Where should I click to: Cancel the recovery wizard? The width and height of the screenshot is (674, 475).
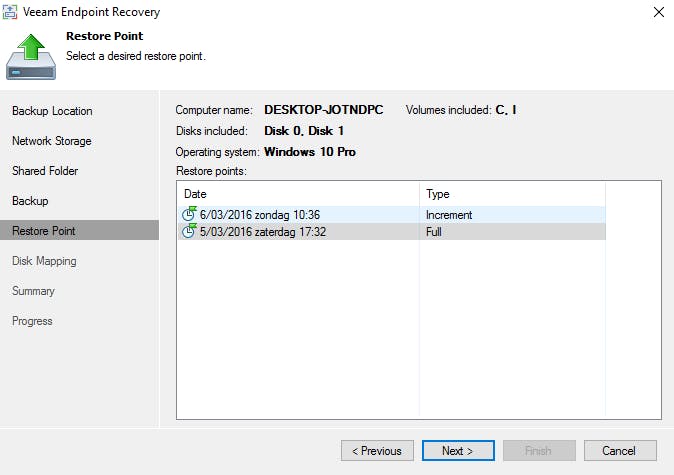pos(620,450)
